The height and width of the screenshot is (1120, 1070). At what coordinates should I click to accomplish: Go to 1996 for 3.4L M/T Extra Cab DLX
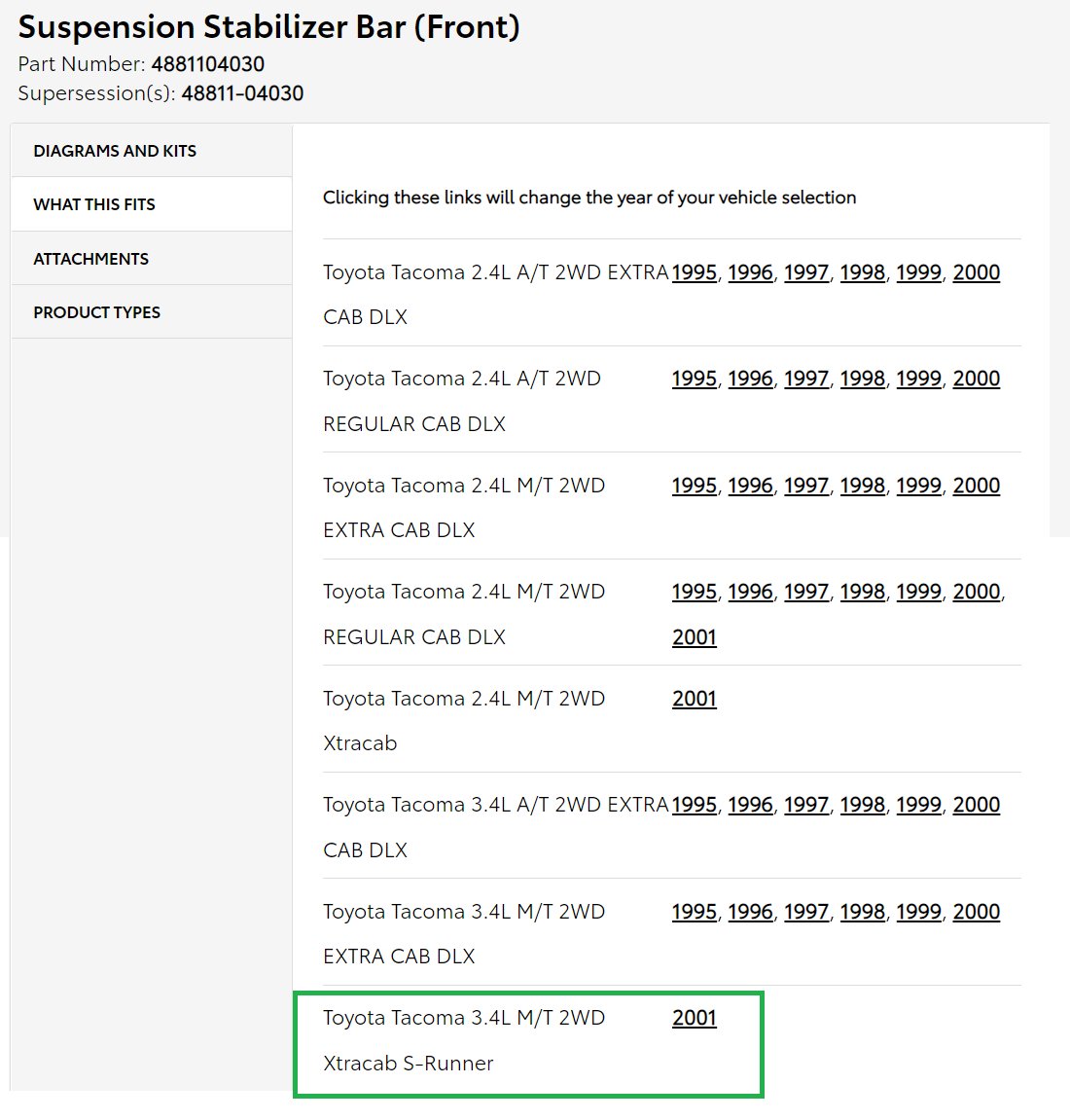pyautogui.click(x=750, y=912)
